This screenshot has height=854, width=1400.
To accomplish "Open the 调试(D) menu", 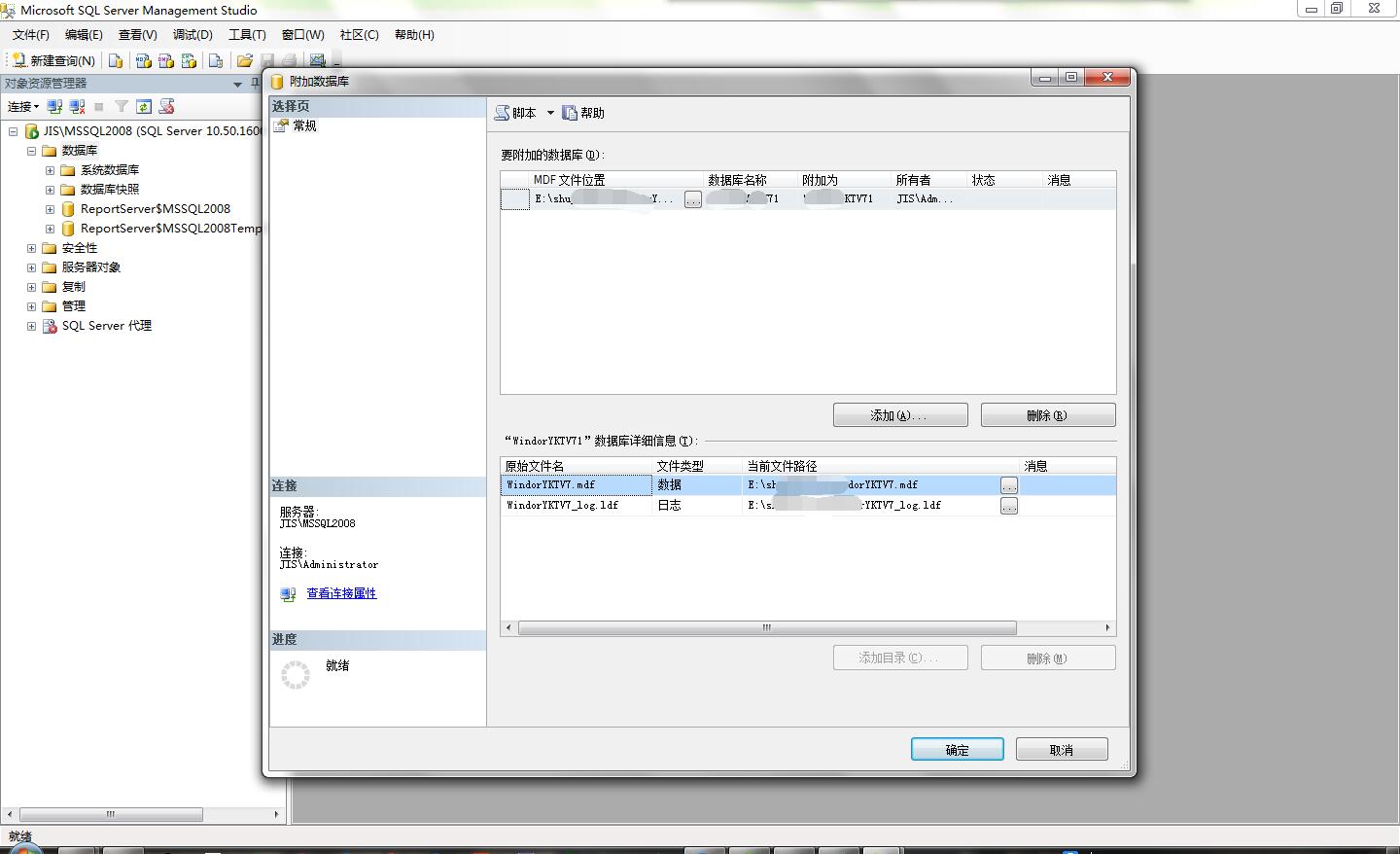I will click(x=192, y=34).
